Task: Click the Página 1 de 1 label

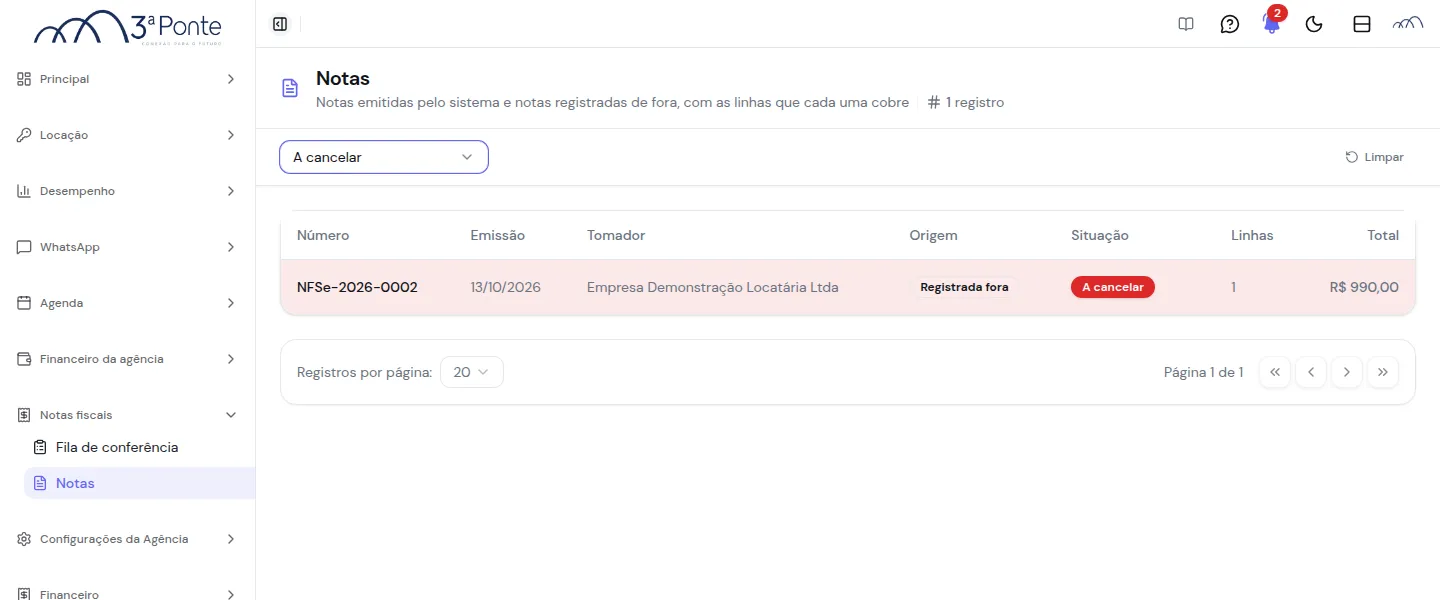Action: pos(1203,372)
